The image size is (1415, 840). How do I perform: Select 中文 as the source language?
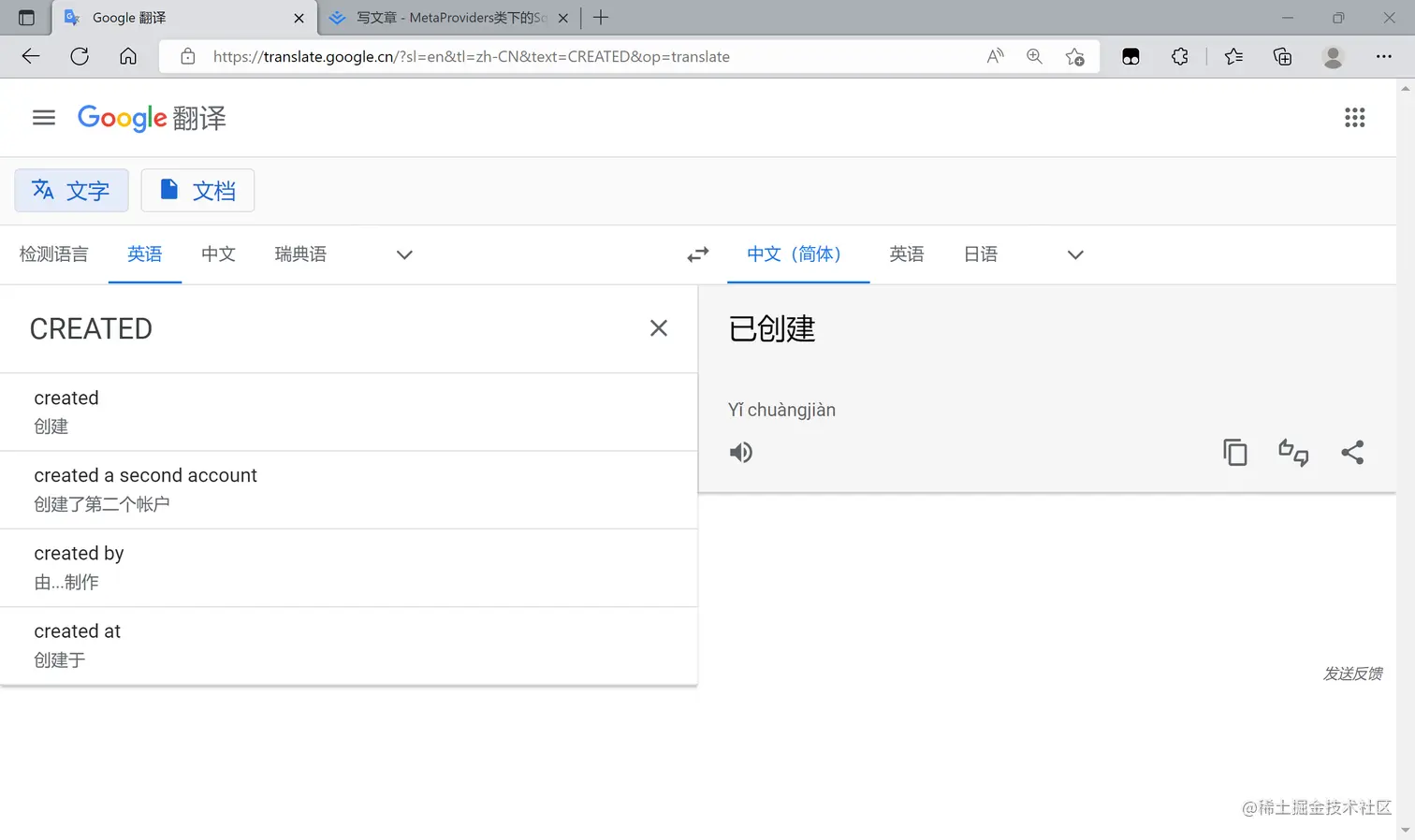tap(218, 254)
